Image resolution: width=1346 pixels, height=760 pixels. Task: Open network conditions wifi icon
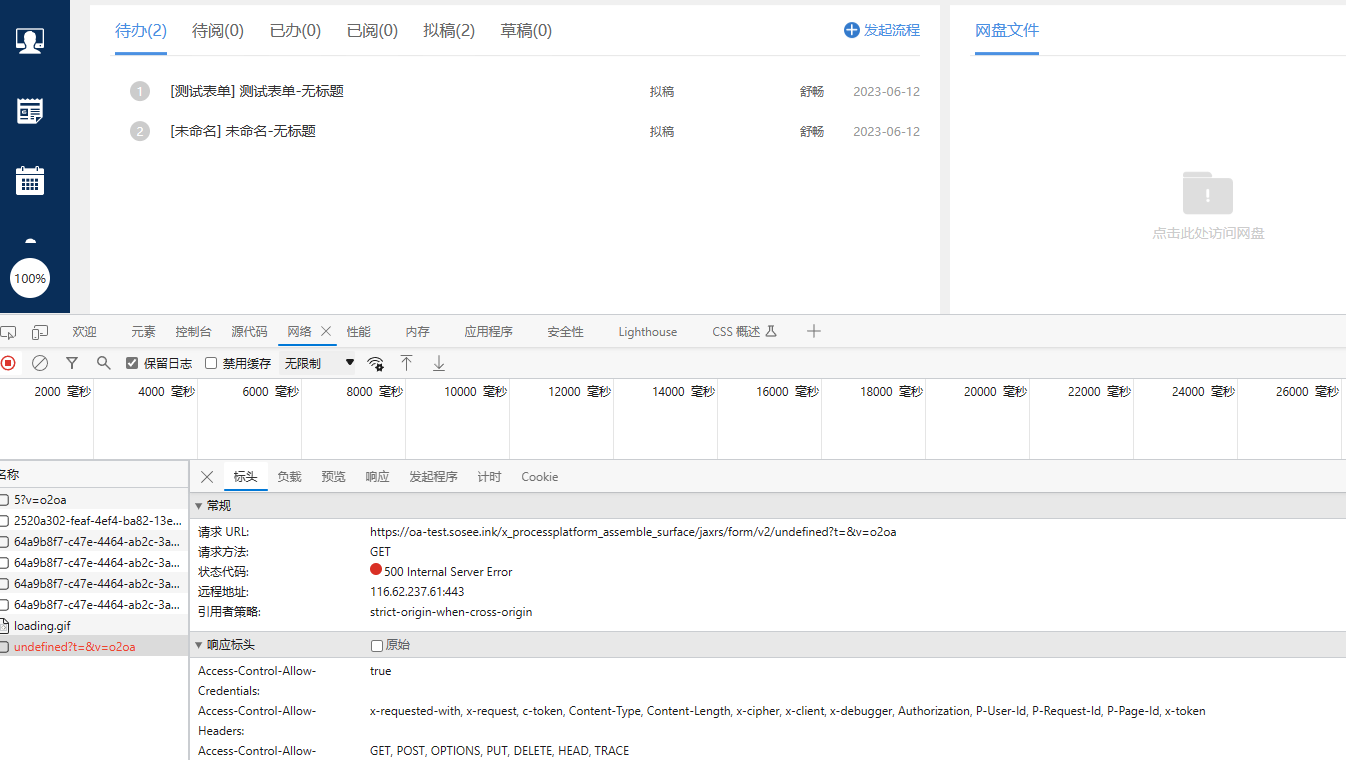click(x=376, y=363)
